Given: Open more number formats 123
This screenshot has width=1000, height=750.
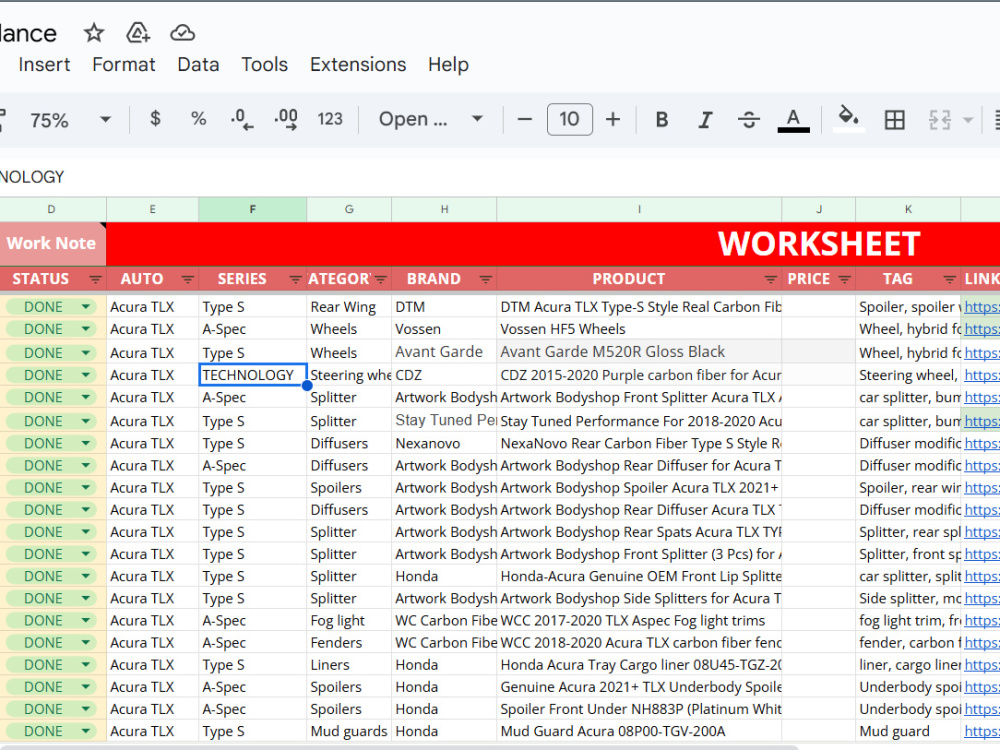Looking at the screenshot, I should click(330, 119).
